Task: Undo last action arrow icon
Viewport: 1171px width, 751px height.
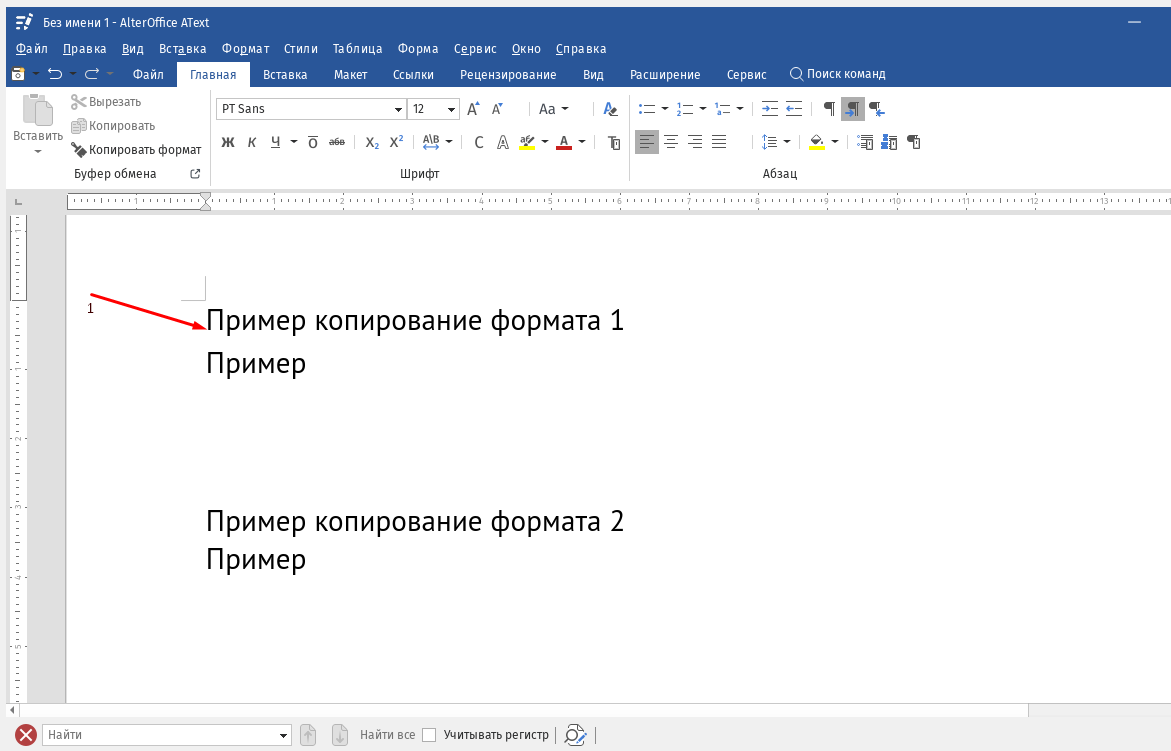Action: (x=55, y=73)
